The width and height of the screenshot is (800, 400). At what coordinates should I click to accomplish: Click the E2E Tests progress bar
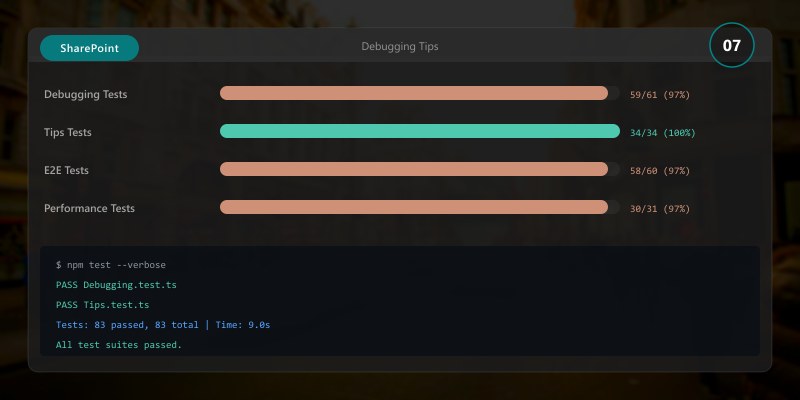(420, 169)
